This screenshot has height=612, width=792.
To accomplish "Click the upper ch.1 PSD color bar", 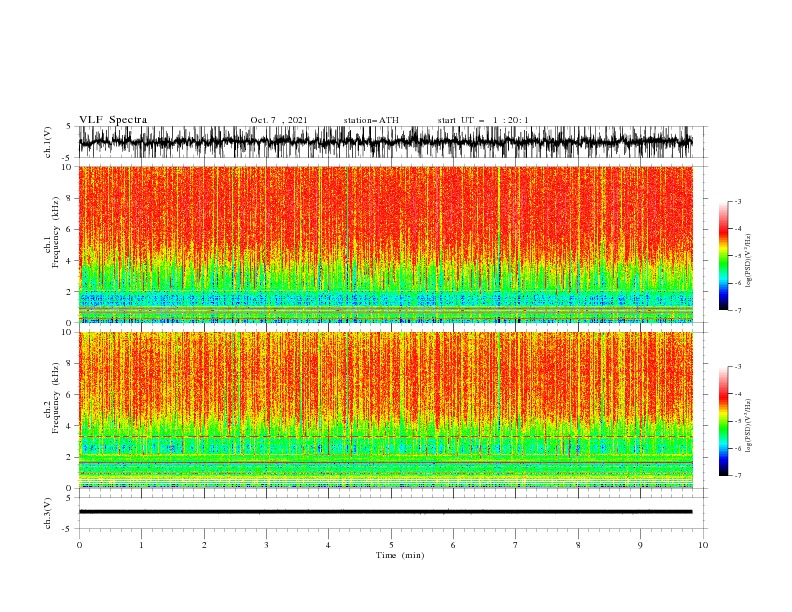I will point(724,256).
